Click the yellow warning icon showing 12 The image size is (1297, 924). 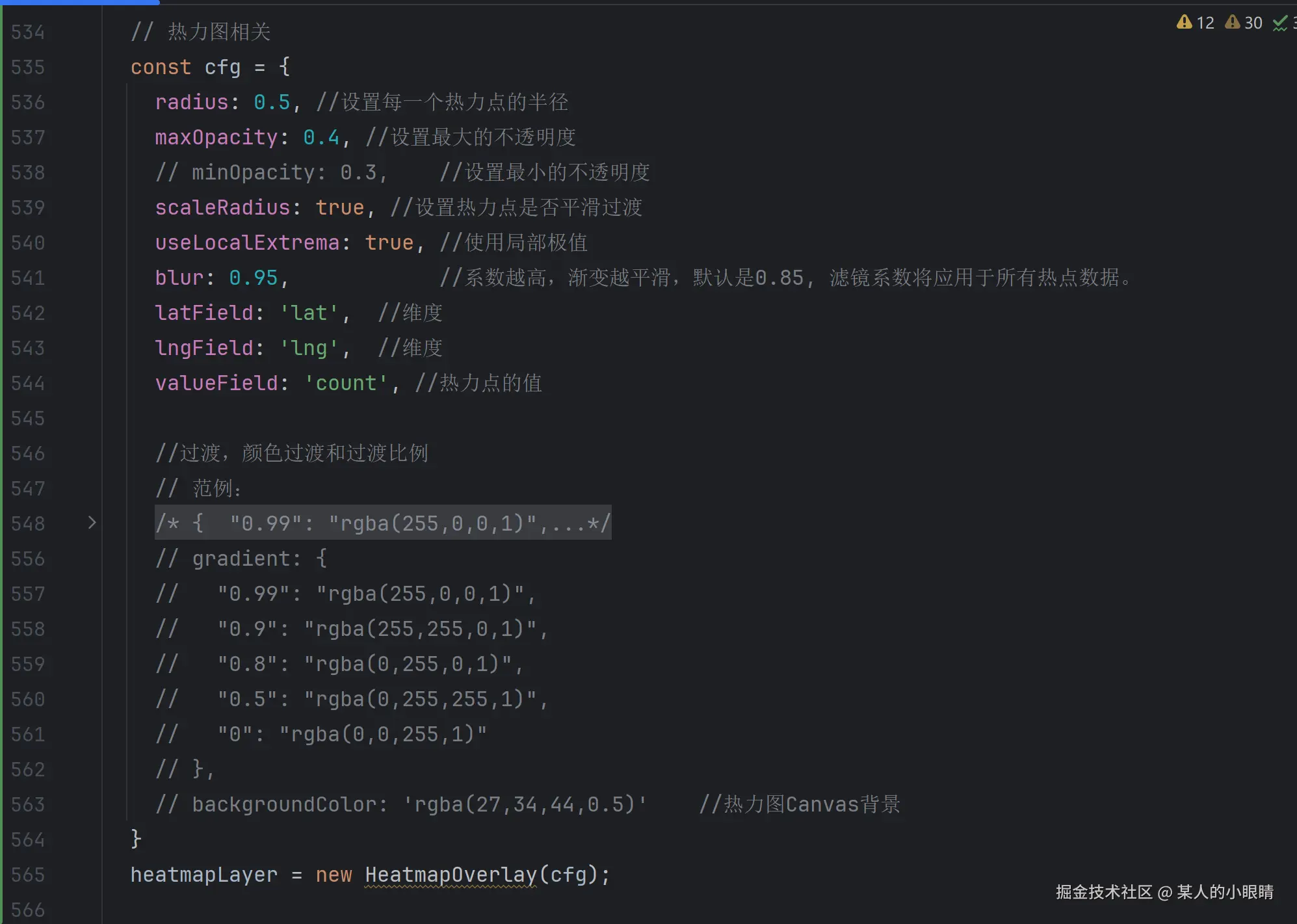(x=1184, y=23)
